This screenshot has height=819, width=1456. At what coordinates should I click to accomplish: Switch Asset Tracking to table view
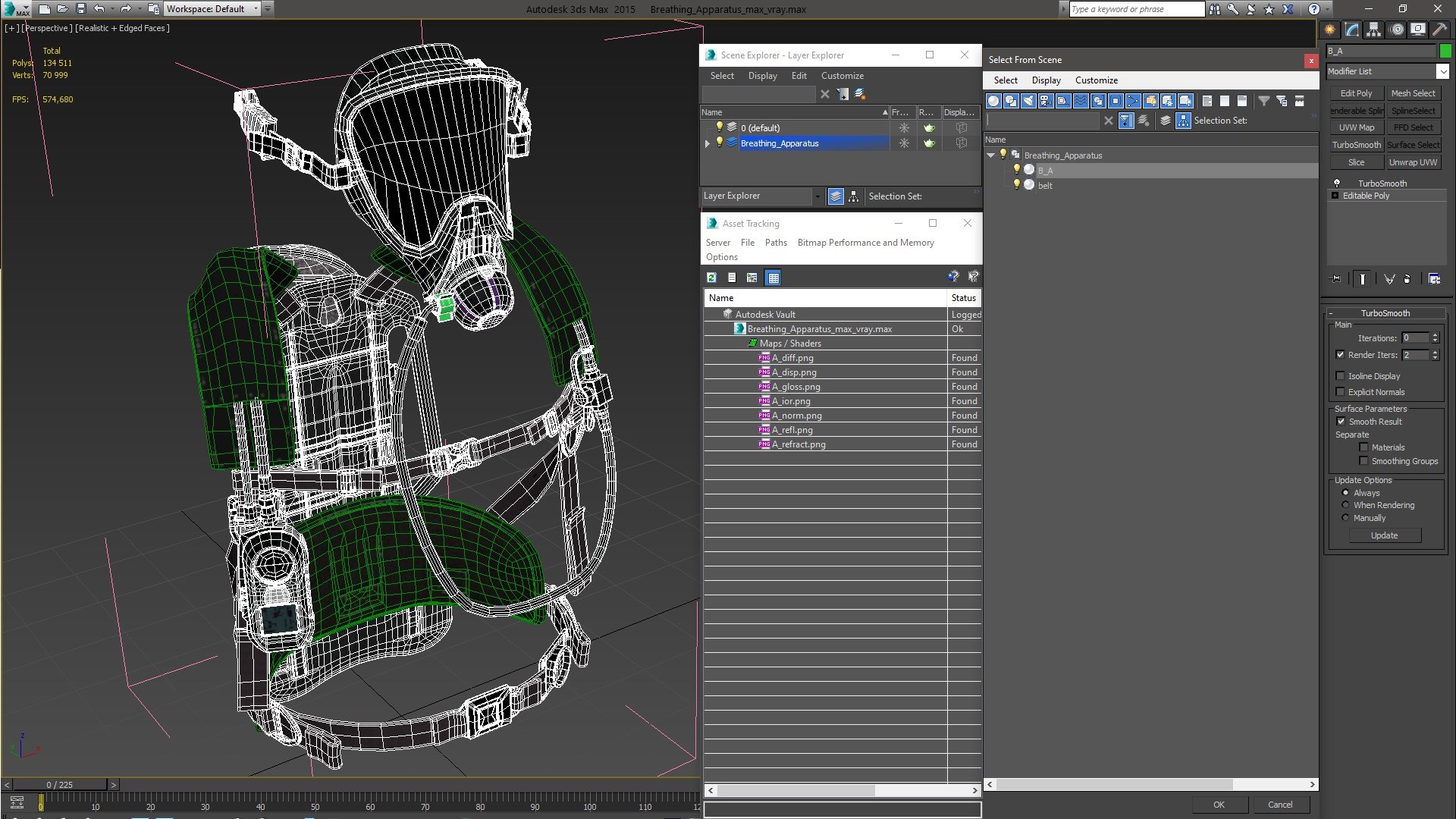[x=773, y=278]
